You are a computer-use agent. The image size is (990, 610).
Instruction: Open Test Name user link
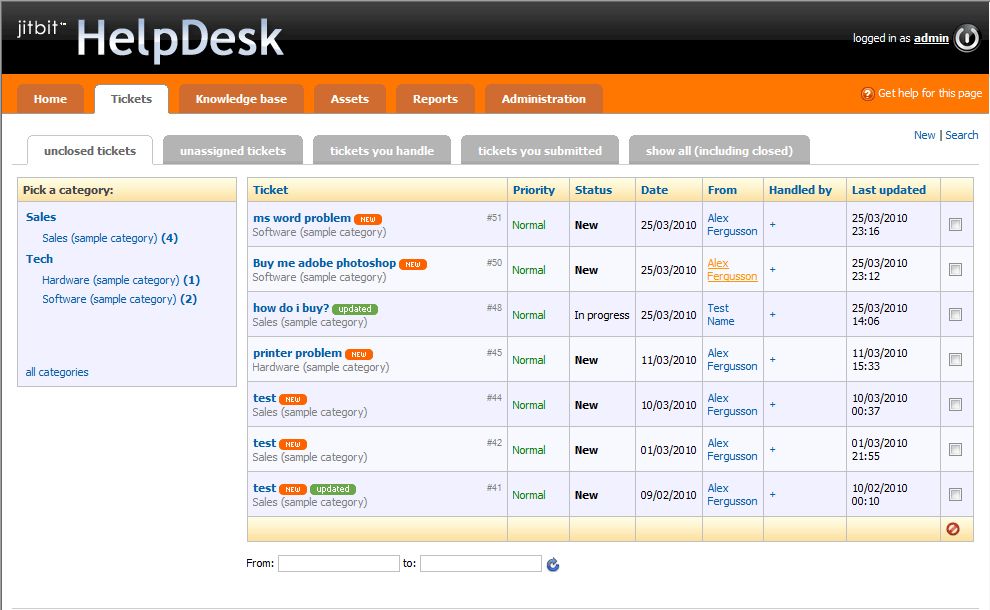click(x=720, y=314)
